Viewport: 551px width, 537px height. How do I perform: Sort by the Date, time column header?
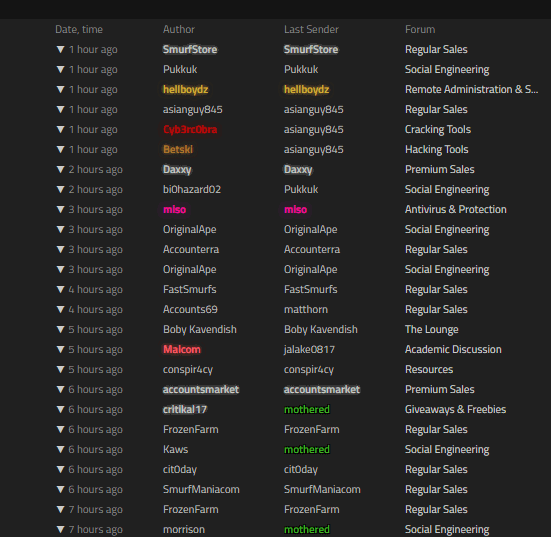79,30
